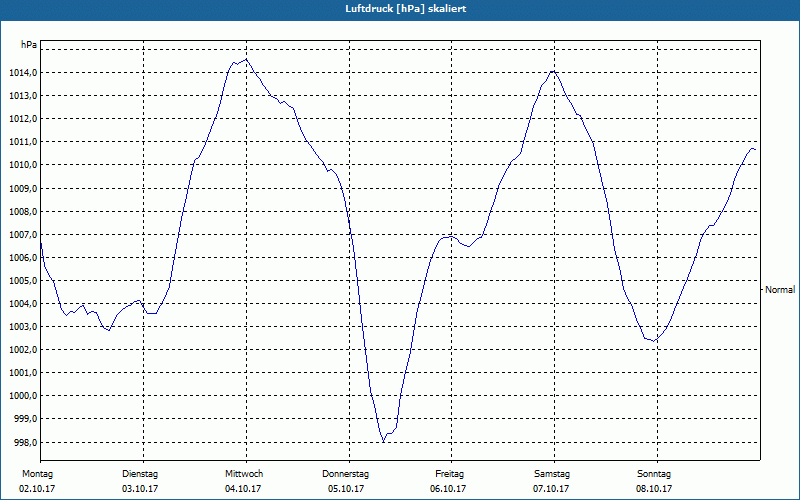
Task: Click the pressure peak near Mittwoch gridline
Action: [246, 59]
